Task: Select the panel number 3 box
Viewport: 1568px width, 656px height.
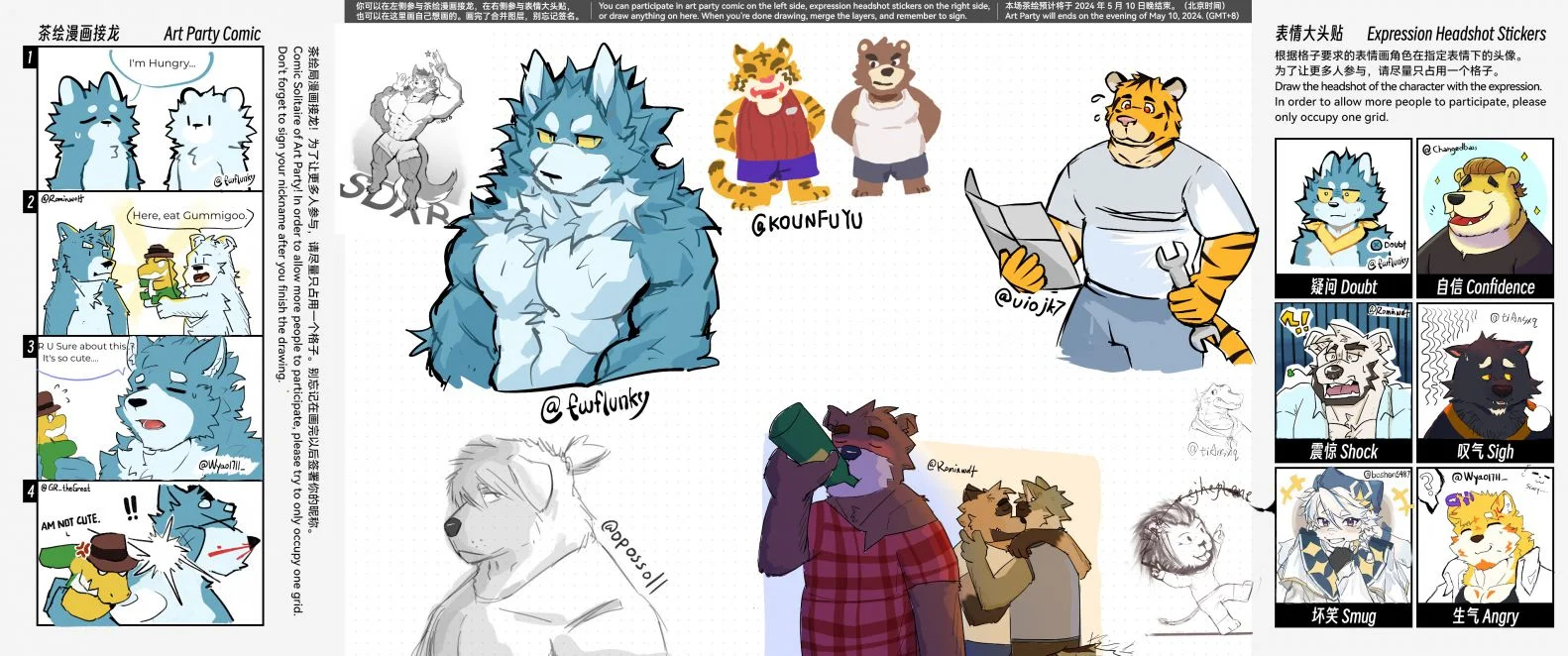Action: coord(30,346)
